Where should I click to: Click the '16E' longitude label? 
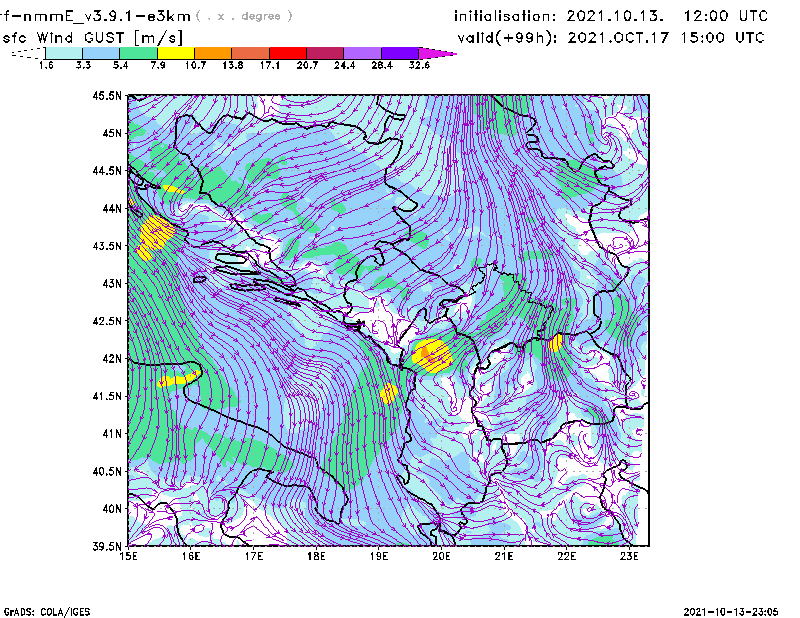191,556
